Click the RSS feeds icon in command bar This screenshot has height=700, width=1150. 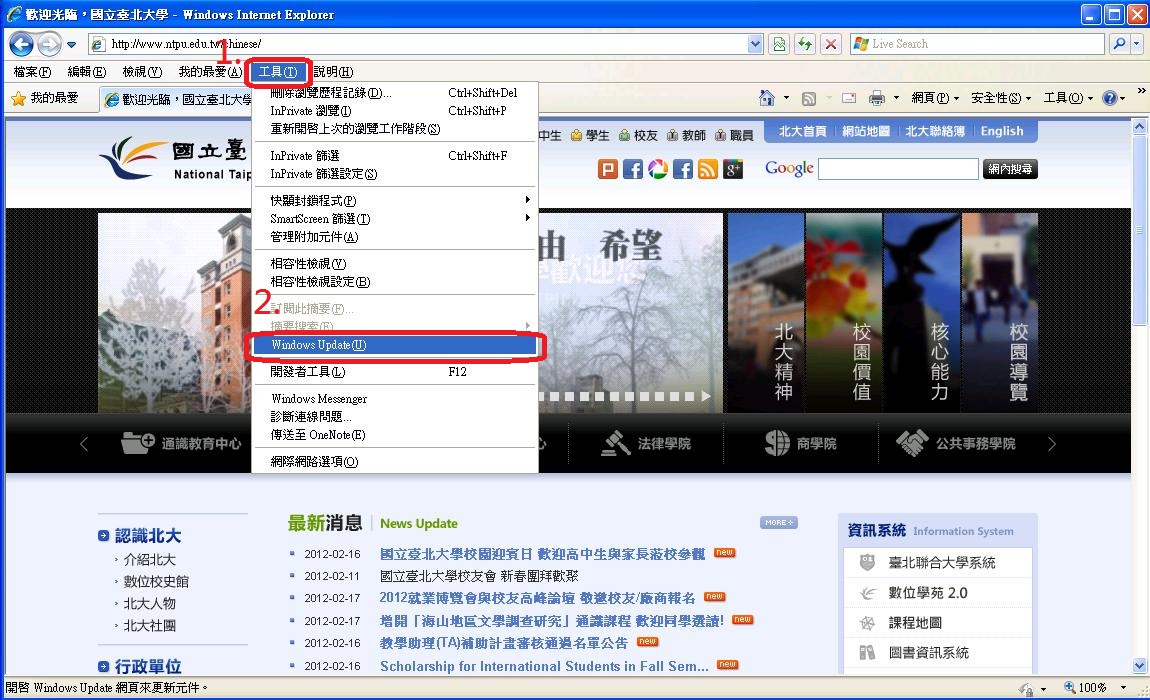click(809, 98)
